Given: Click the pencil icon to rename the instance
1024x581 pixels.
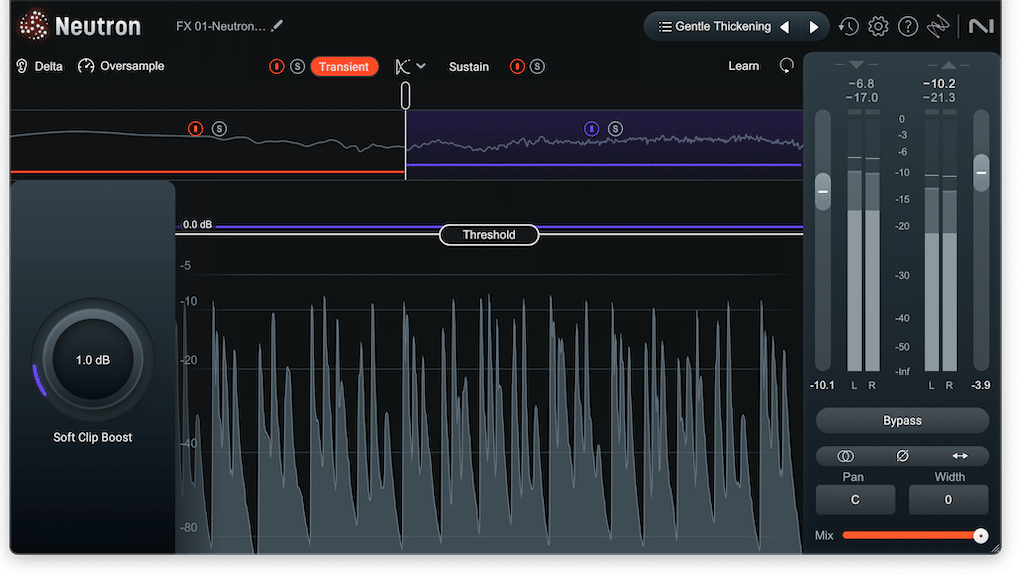Looking at the screenshot, I should [277, 26].
